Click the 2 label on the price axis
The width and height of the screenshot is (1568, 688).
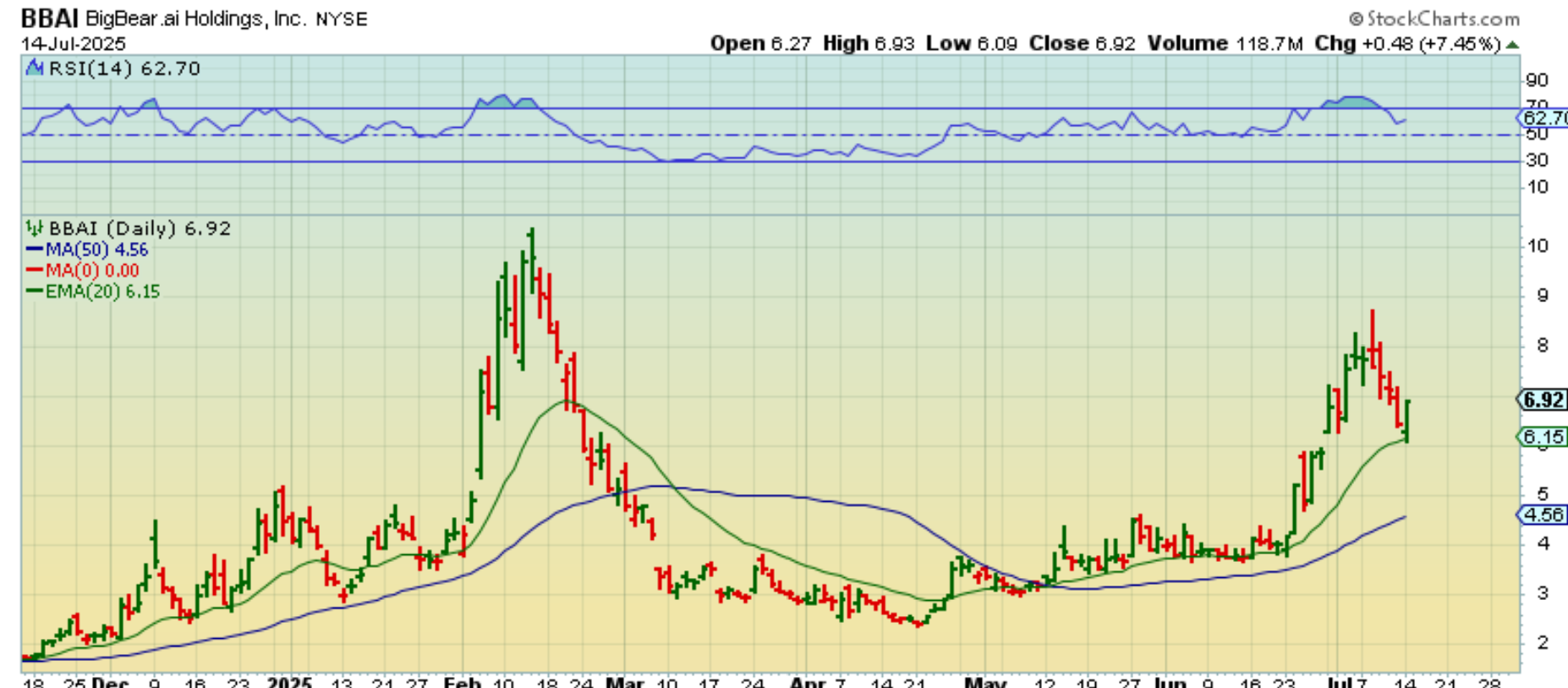[1543, 642]
